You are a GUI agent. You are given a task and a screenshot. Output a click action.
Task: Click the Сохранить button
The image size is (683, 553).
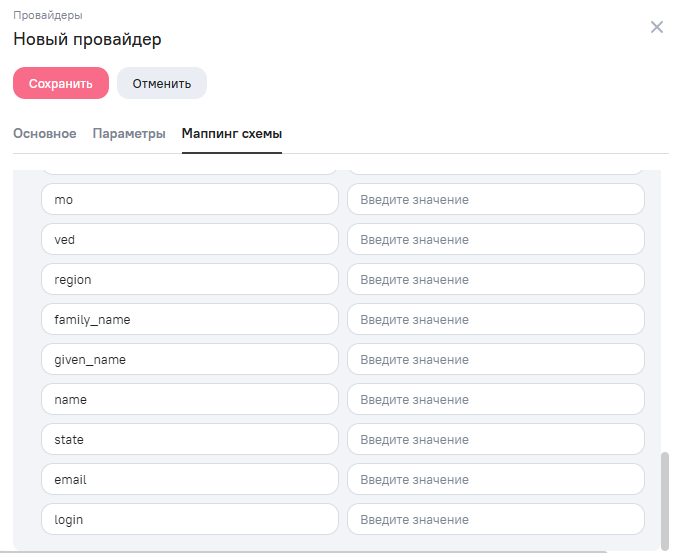60,84
